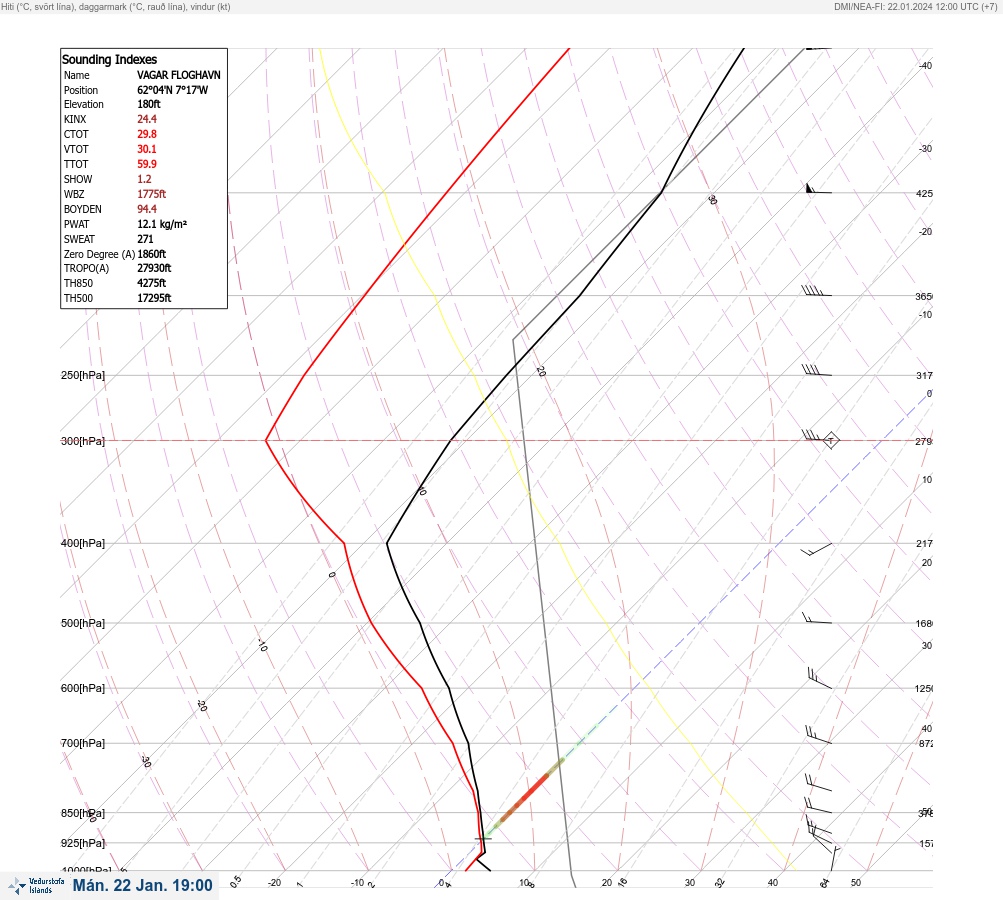Click the 400[hPa] pressure label
This screenshot has width=1003, height=900.
point(83,543)
